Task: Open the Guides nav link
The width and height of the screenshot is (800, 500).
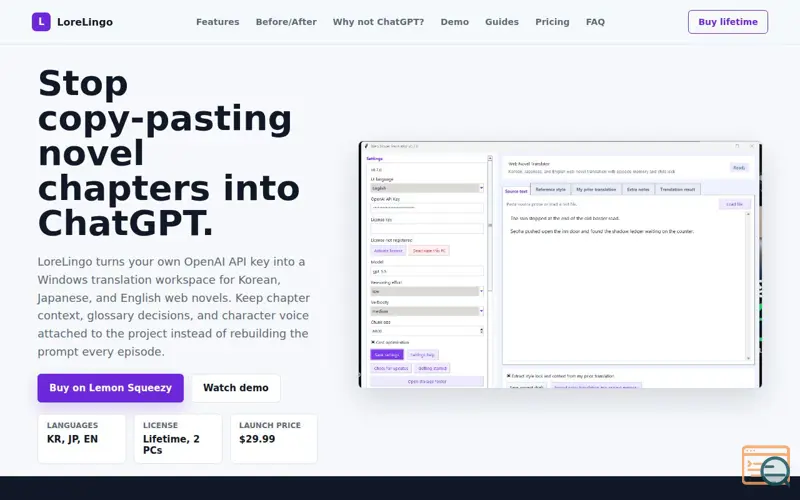Action: (x=502, y=22)
